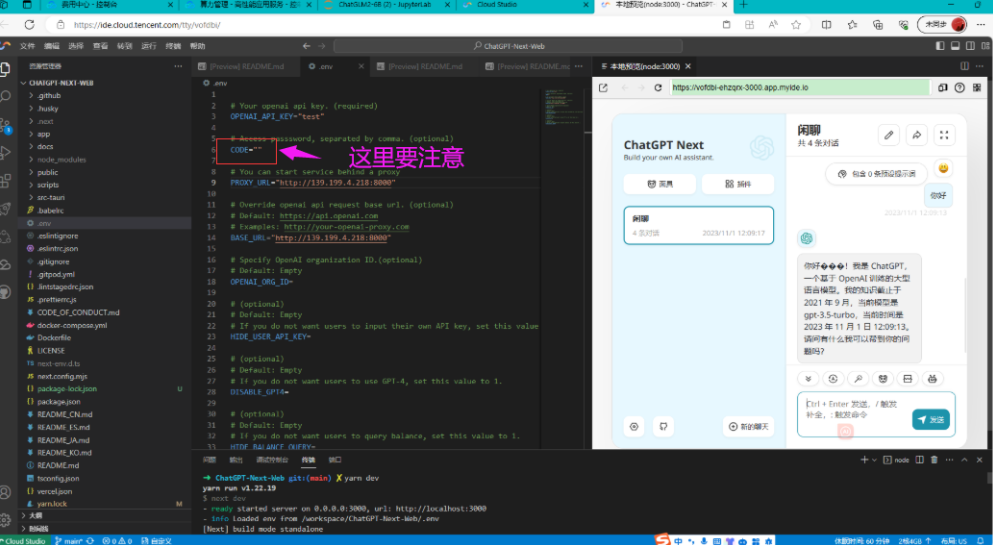Switch to the 本地预览(node:3000) preview tab
Image resolution: width=993 pixels, height=545 pixels.
pyautogui.click(x=644, y=66)
